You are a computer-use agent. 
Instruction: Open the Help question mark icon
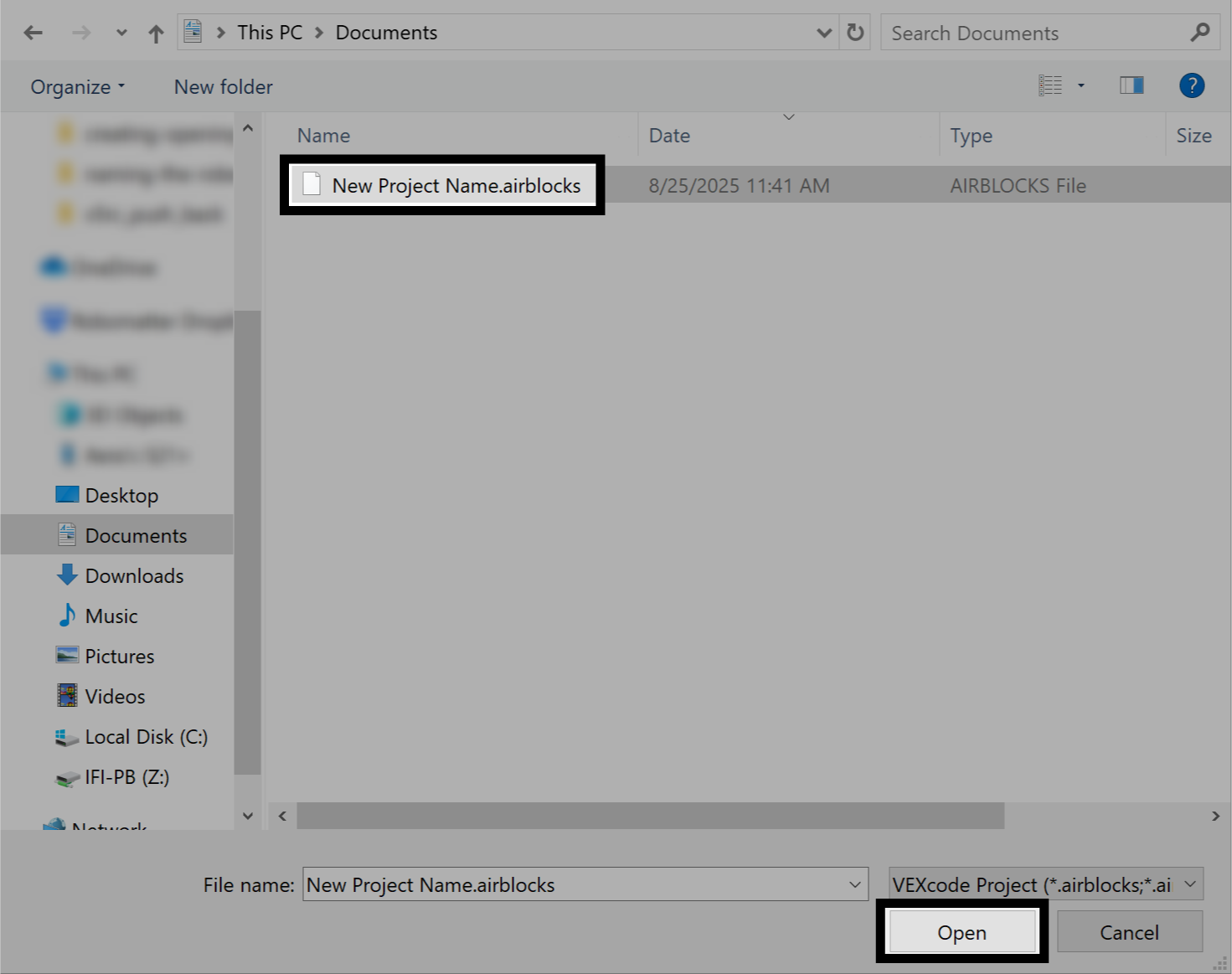[x=1191, y=85]
